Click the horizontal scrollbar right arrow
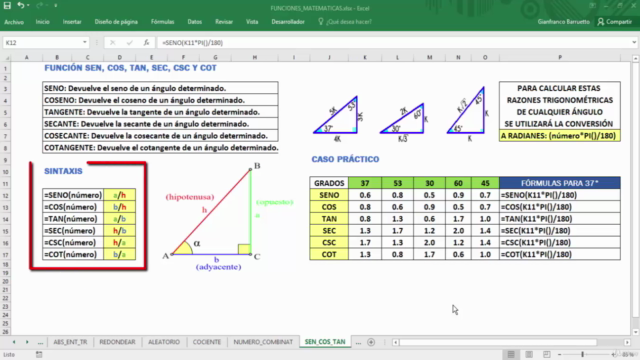 point(627,342)
